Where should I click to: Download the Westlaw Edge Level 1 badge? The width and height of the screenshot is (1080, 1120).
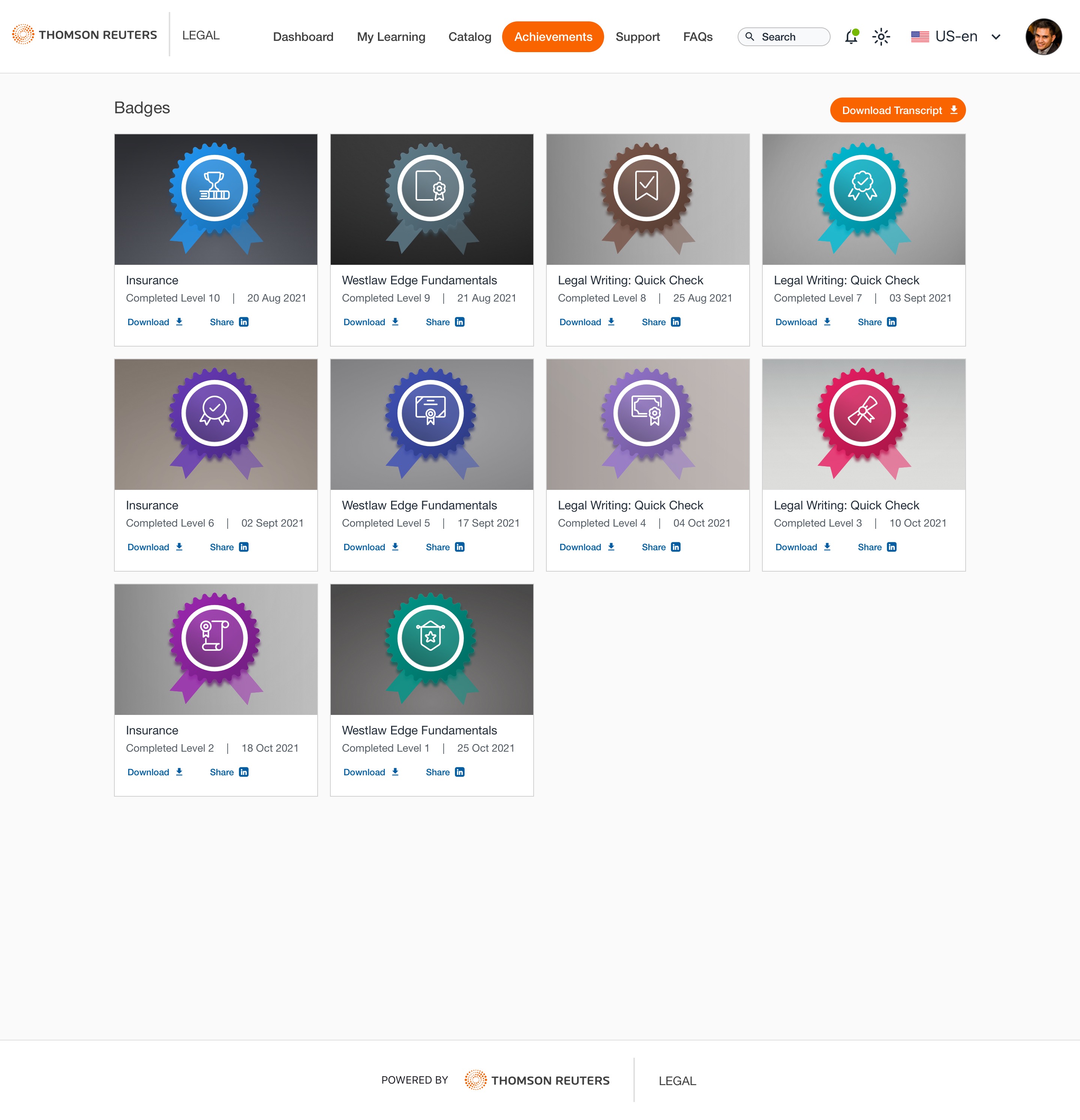(x=371, y=773)
